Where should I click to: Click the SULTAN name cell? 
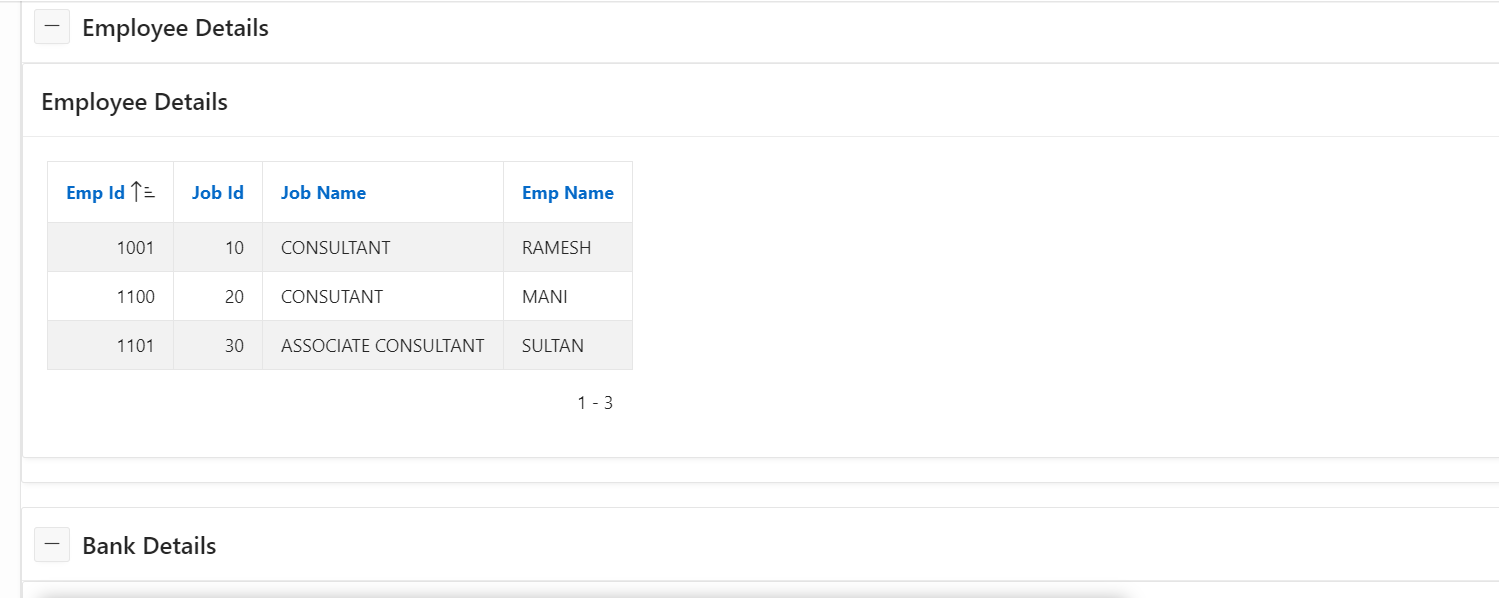568,345
